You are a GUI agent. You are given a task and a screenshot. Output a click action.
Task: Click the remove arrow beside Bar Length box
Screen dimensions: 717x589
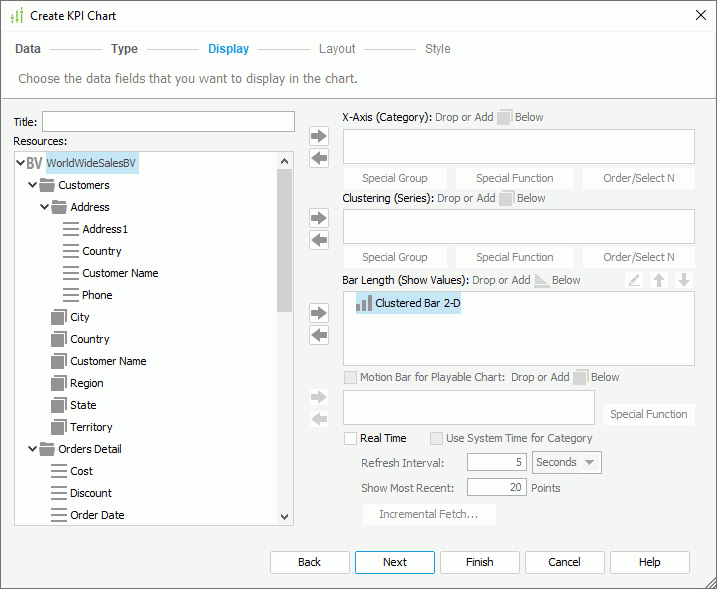pos(319,335)
